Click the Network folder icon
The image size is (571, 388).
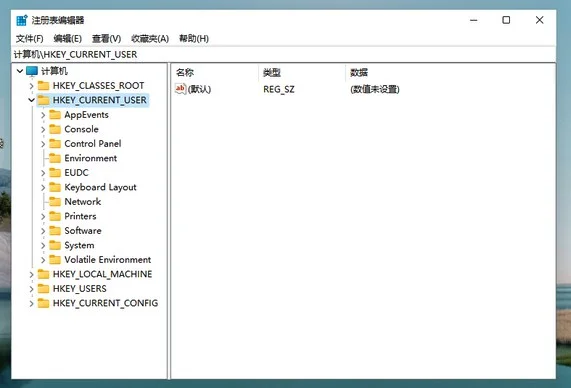(x=55, y=201)
